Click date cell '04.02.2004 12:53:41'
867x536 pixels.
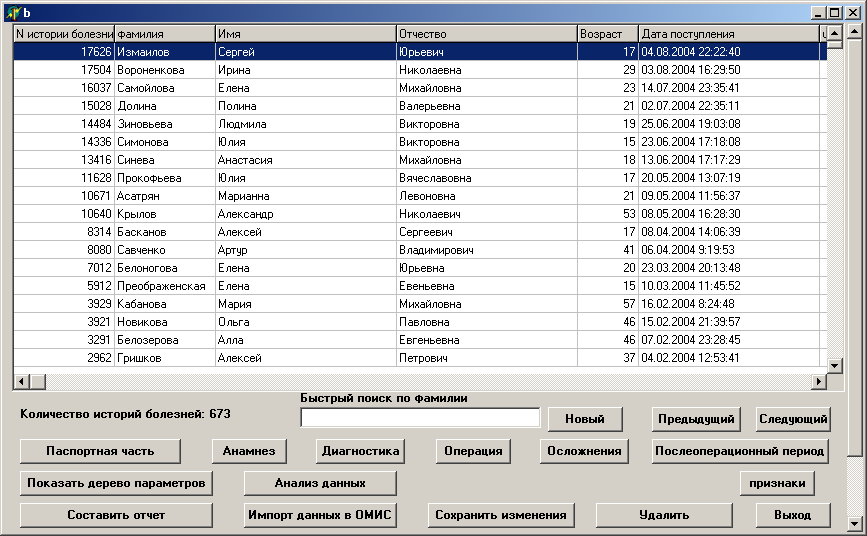pyautogui.click(x=729, y=358)
